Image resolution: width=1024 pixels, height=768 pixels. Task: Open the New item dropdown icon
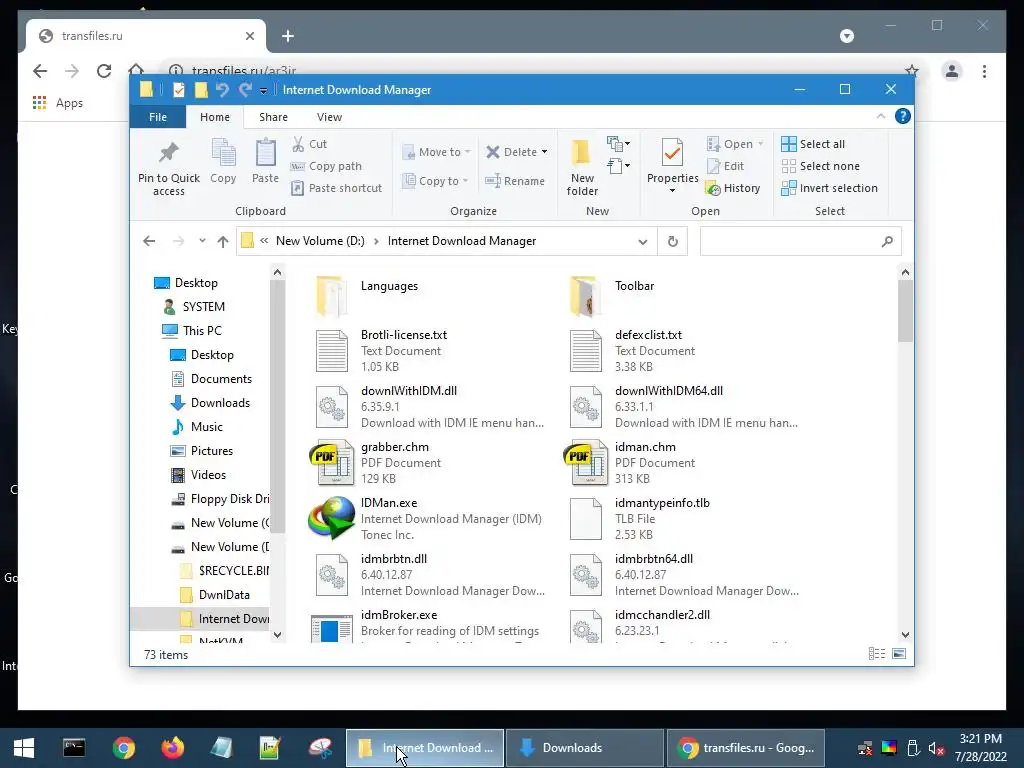(x=618, y=144)
